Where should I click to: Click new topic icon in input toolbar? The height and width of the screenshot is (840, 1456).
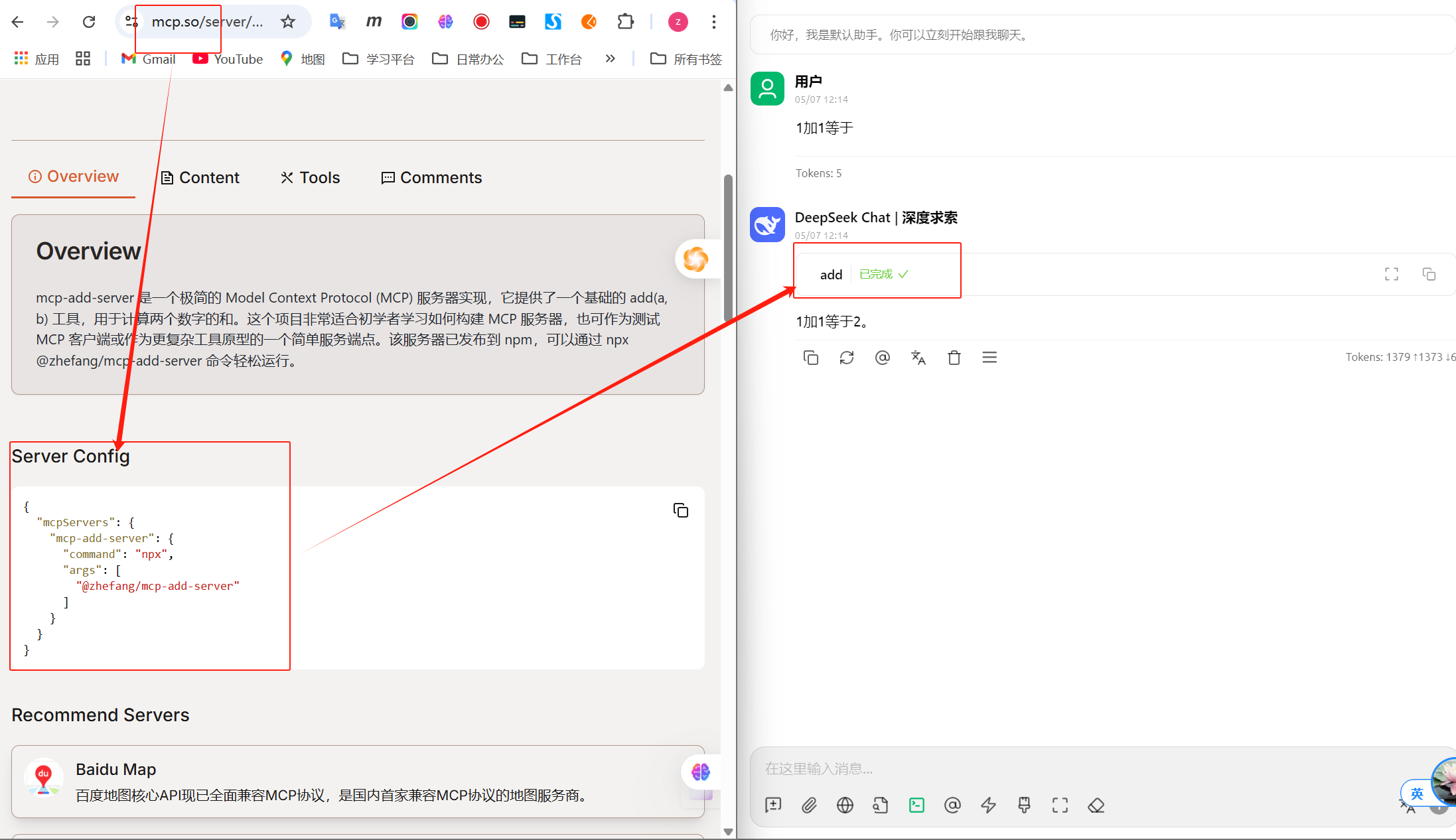(x=773, y=805)
